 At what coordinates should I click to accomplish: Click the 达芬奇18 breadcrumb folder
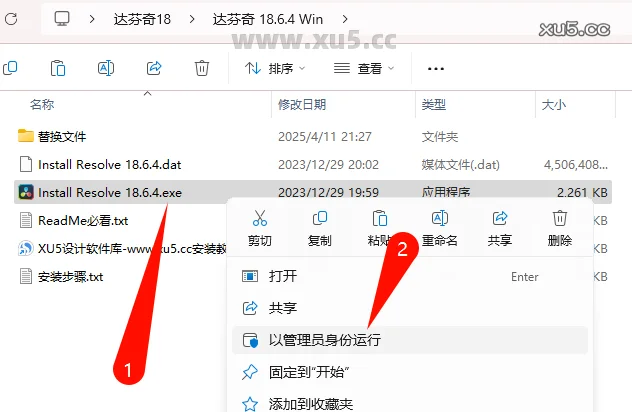pyautogui.click(x=142, y=19)
